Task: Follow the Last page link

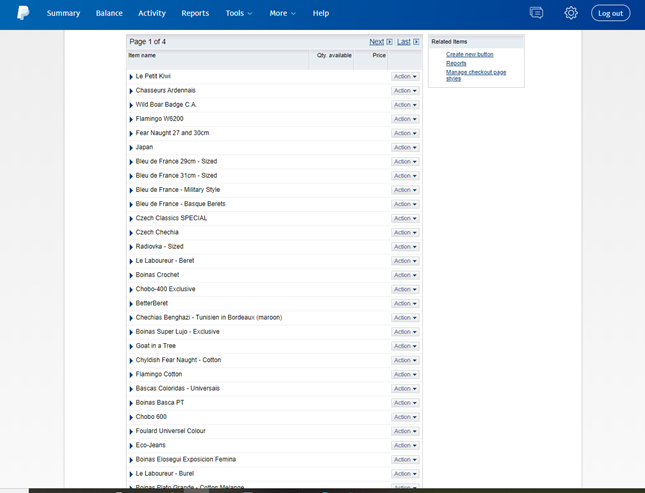Action: coord(404,42)
